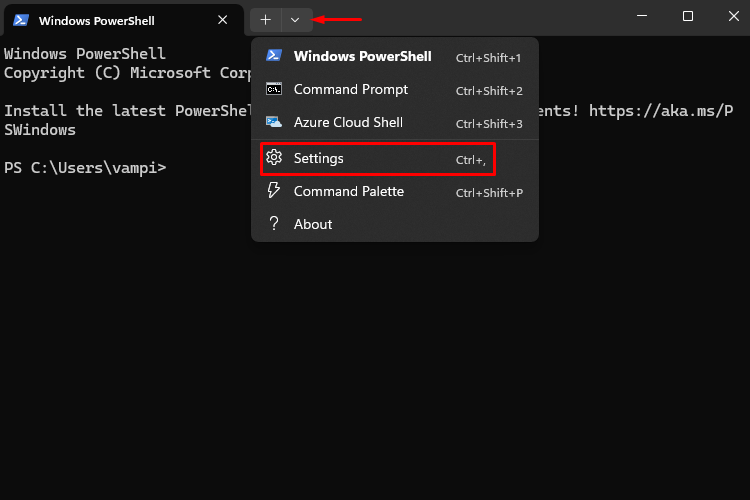Screen dimensions: 750x500
Task: Close the Windows PowerShell tab
Action: tap(222, 20)
